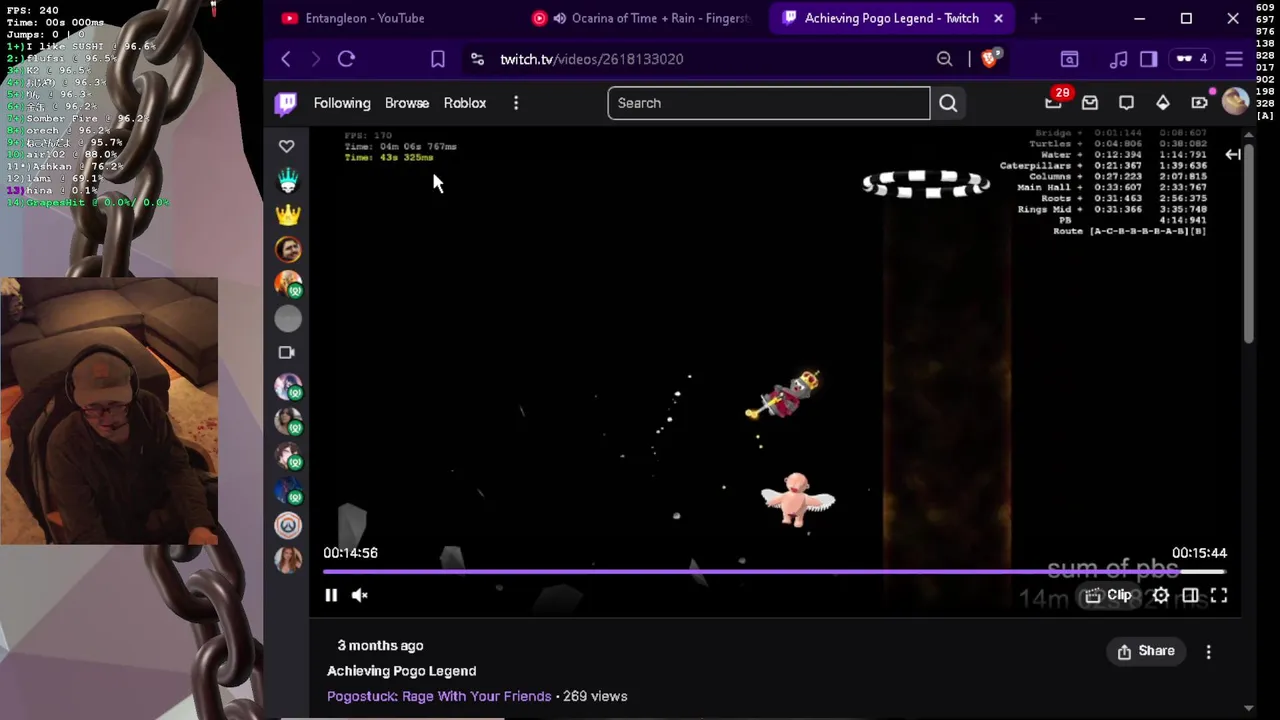Switch to the Entangleon - YouTube tab
Viewport: 1280px width, 720px height.
tap(365, 18)
